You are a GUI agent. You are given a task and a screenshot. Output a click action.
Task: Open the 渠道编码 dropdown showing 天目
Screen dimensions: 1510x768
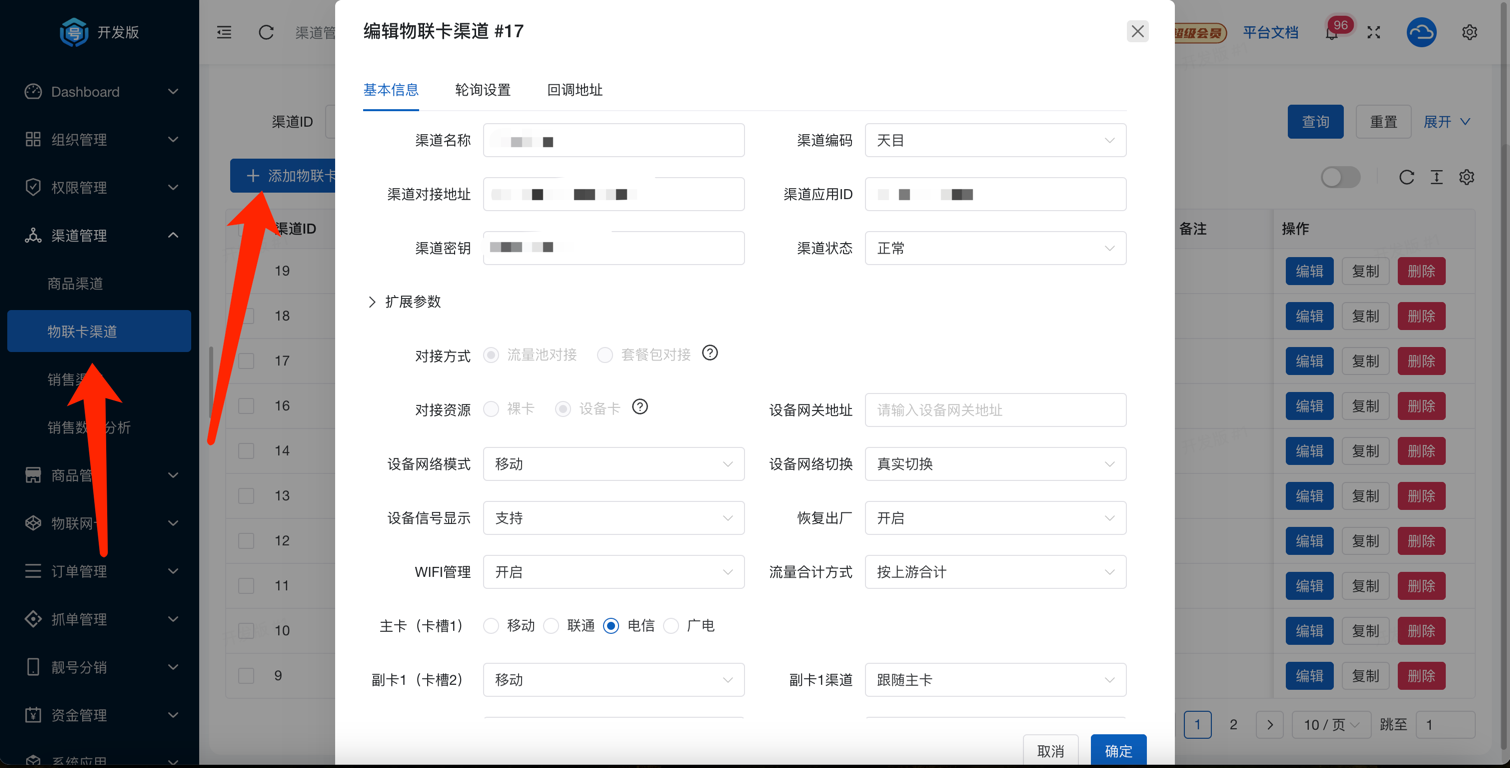pyautogui.click(x=995, y=141)
